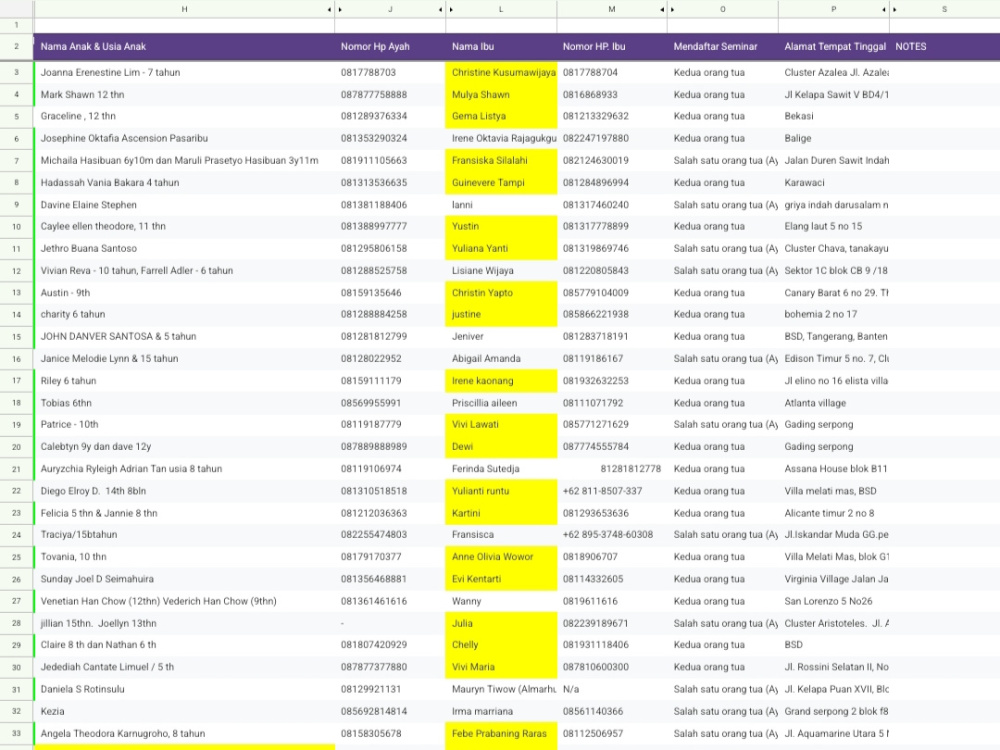Select the highlighted cell 'Christine Kusumawijaya'

point(501,73)
